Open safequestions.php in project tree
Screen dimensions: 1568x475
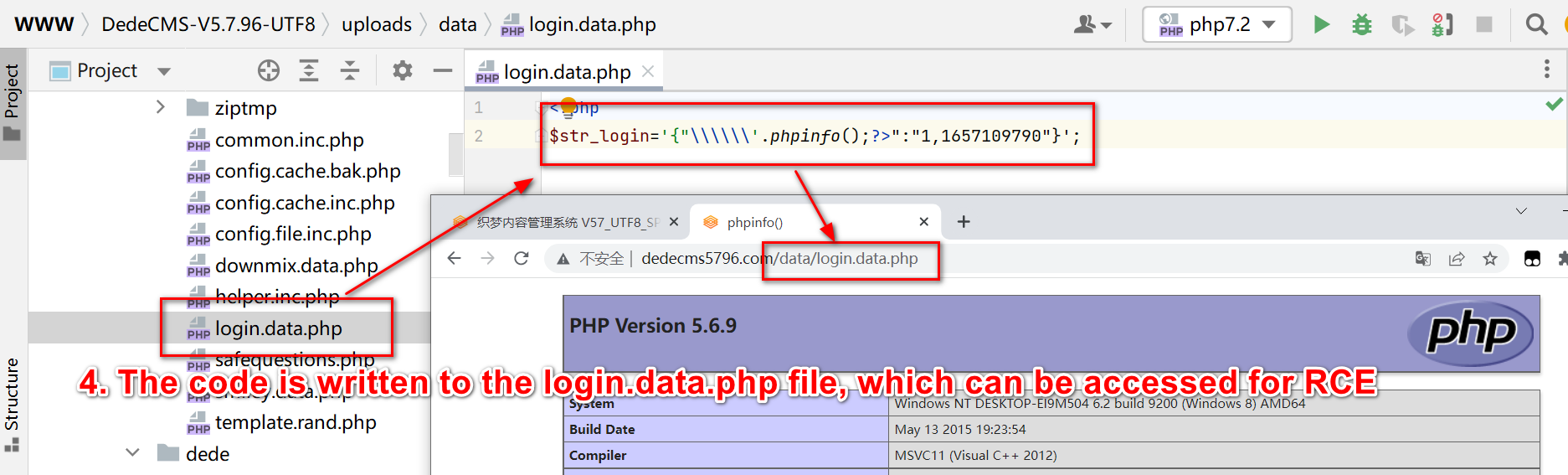tap(294, 359)
